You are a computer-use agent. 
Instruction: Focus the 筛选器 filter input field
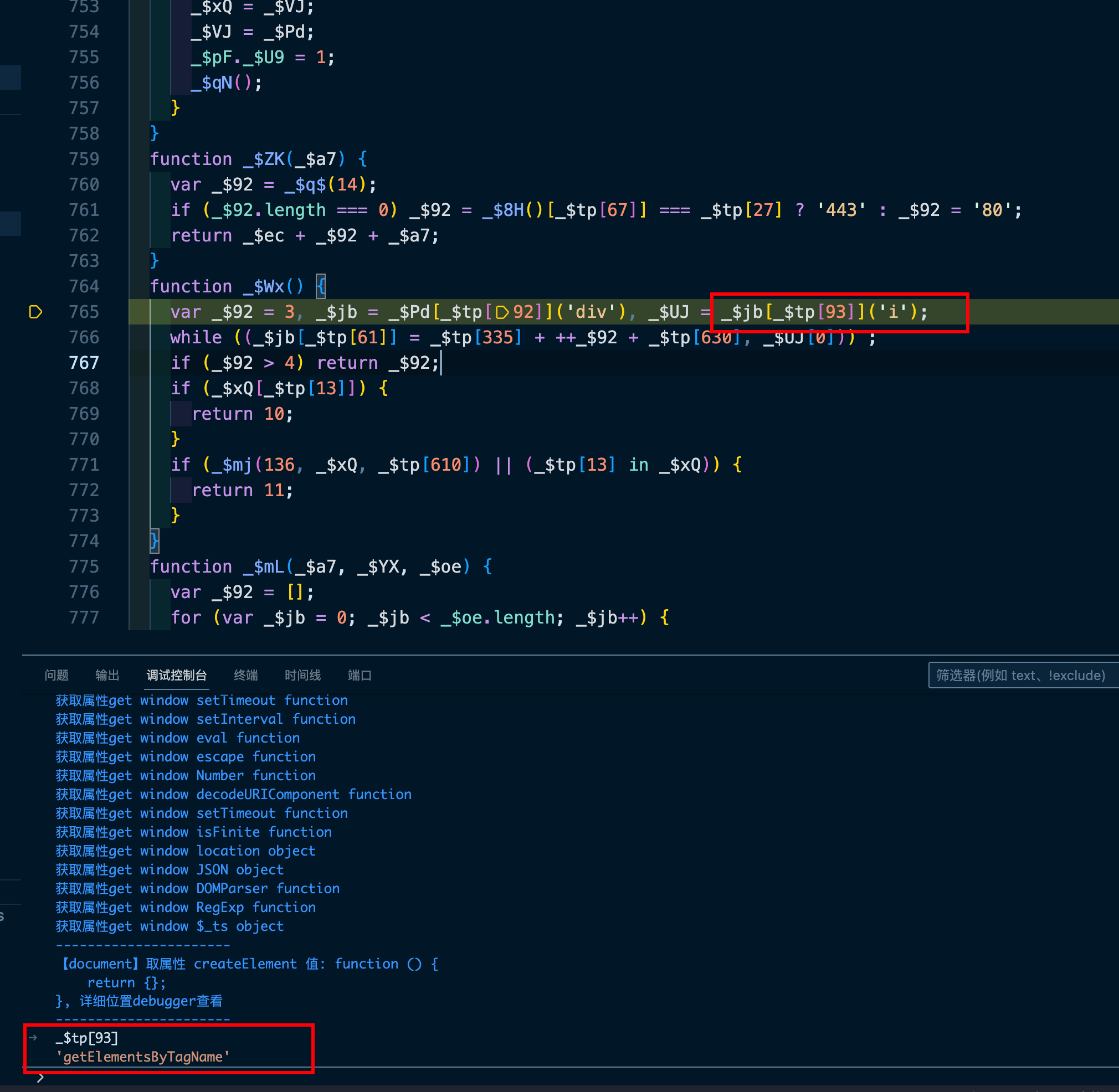pyautogui.click(x=1024, y=675)
